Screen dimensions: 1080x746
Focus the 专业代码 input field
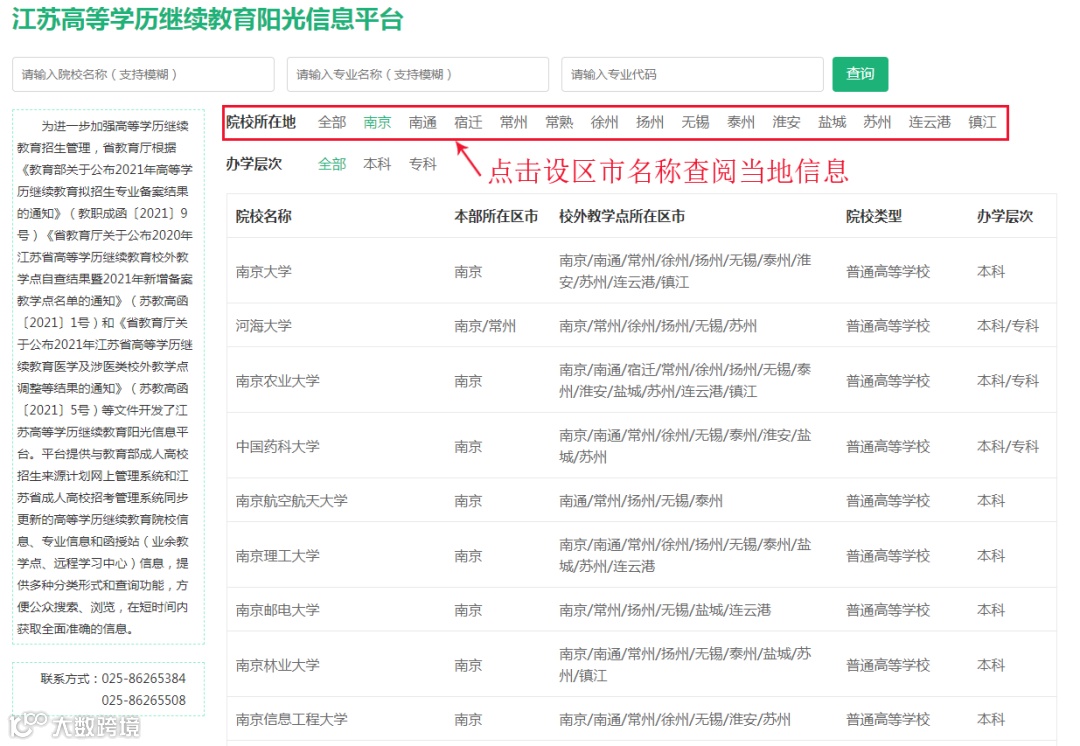coord(692,74)
